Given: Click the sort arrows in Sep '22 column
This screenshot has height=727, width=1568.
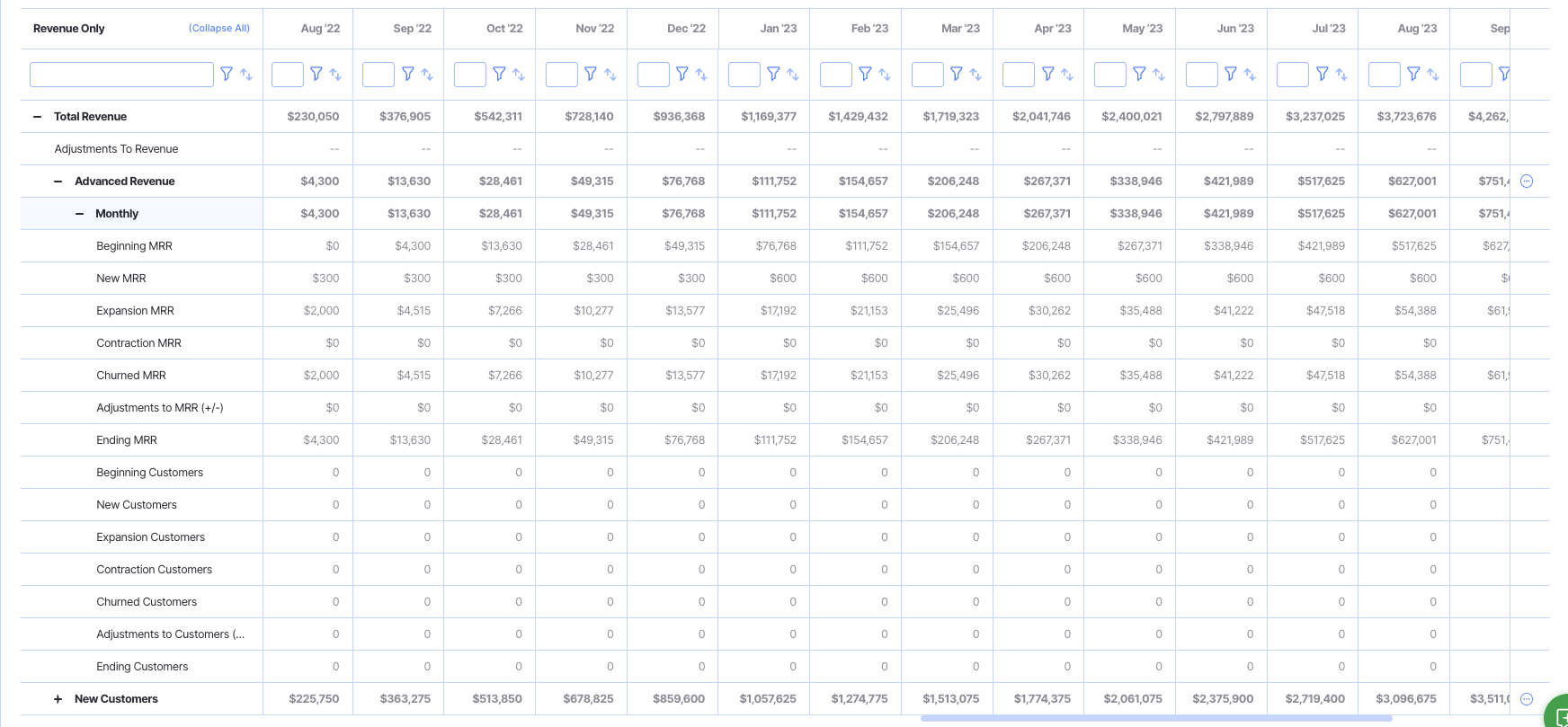Looking at the screenshot, I should click(427, 75).
